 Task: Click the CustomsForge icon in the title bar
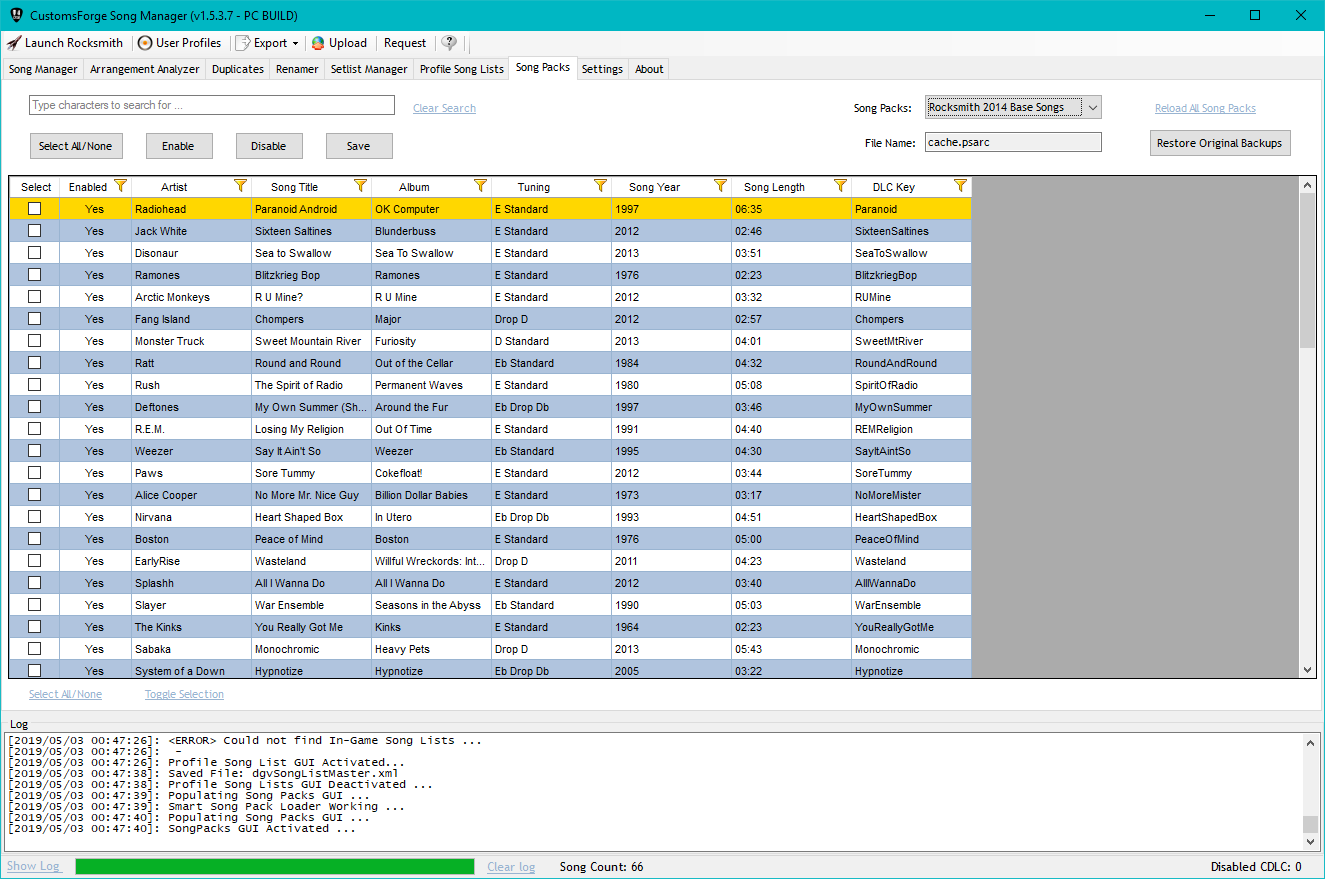pyautogui.click(x=14, y=15)
